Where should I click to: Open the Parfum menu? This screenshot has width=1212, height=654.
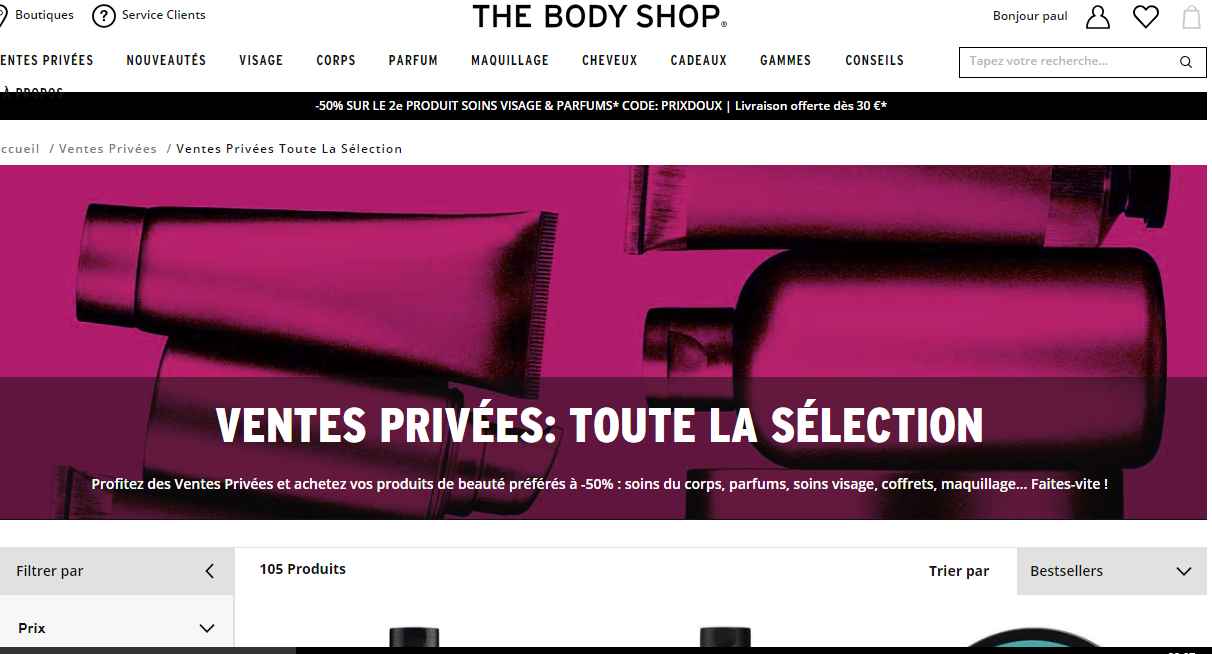point(413,60)
